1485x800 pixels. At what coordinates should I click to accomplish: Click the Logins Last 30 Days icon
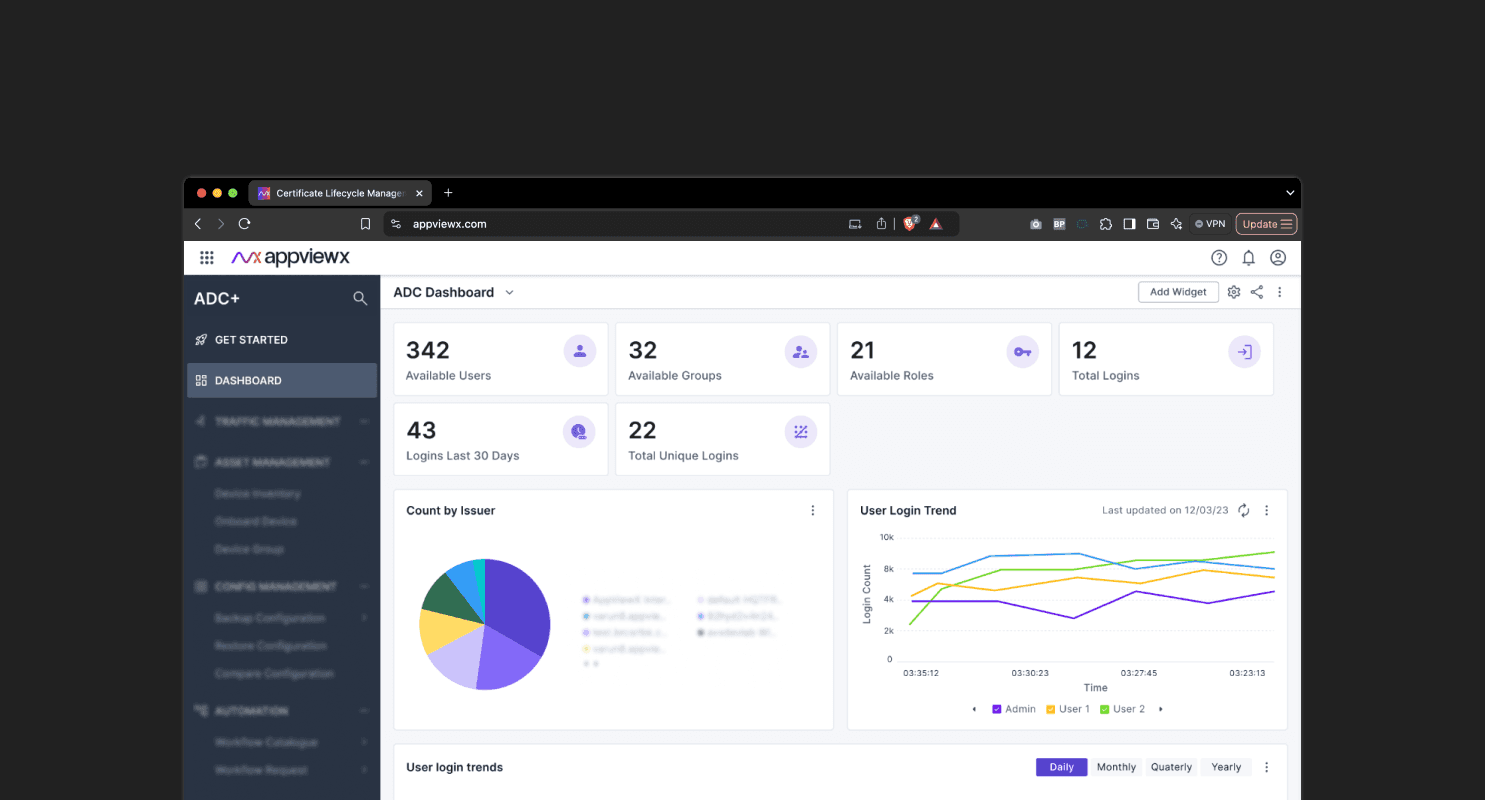click(x=579, y=431)
